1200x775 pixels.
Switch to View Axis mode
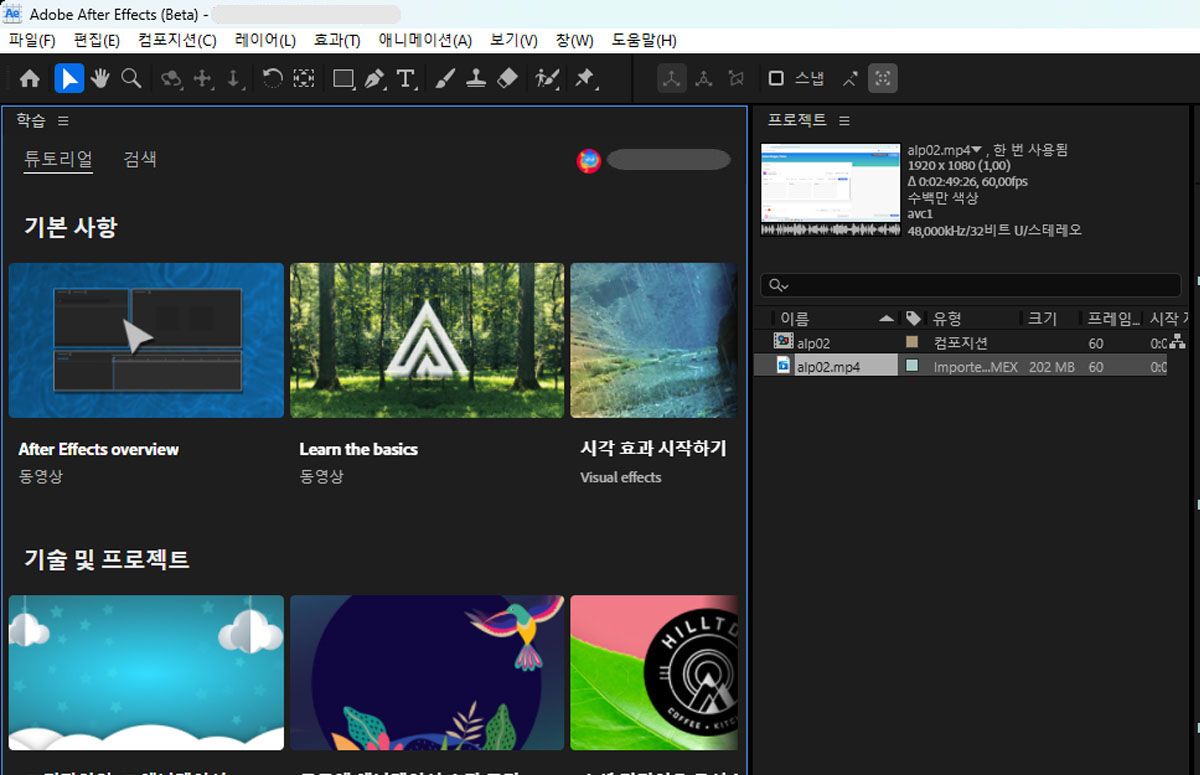click(x=736, y=78)
